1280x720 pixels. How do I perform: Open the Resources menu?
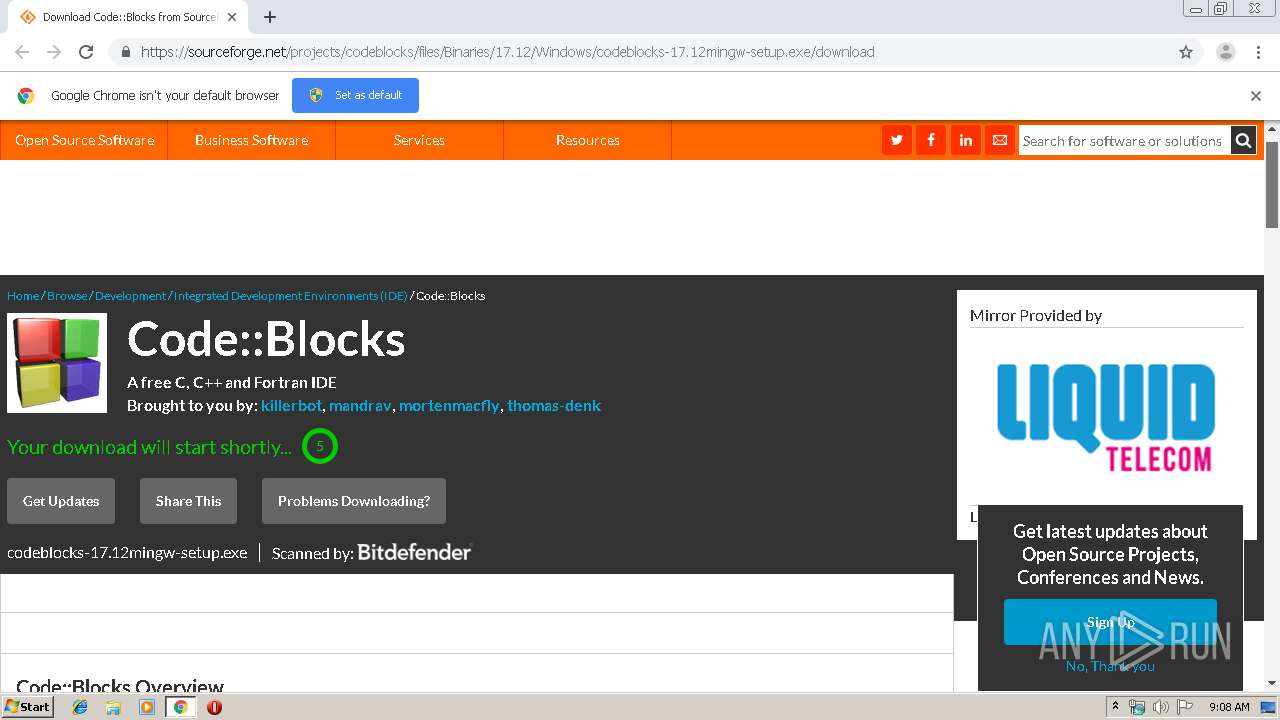tap(587, 140)
